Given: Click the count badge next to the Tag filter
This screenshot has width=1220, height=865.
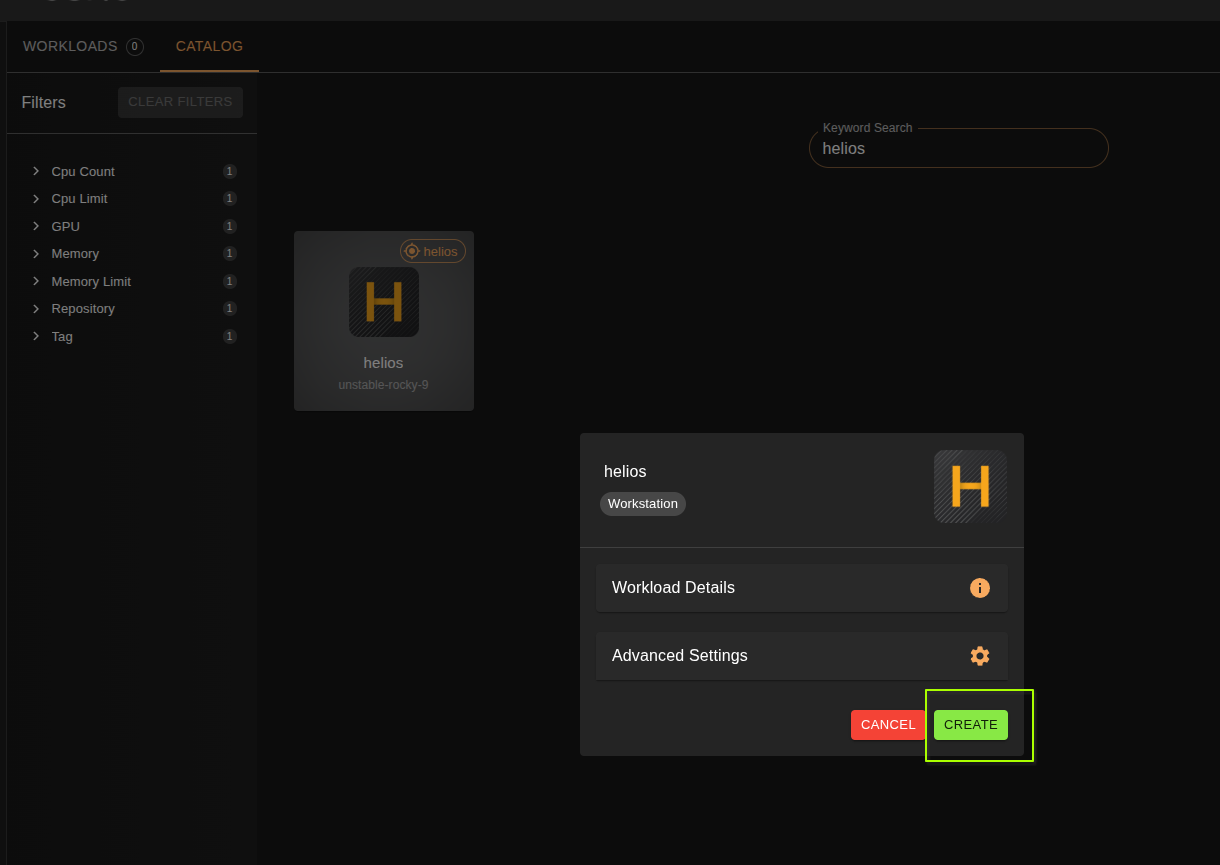Looking at the screenshot, I should click(230, 336).
